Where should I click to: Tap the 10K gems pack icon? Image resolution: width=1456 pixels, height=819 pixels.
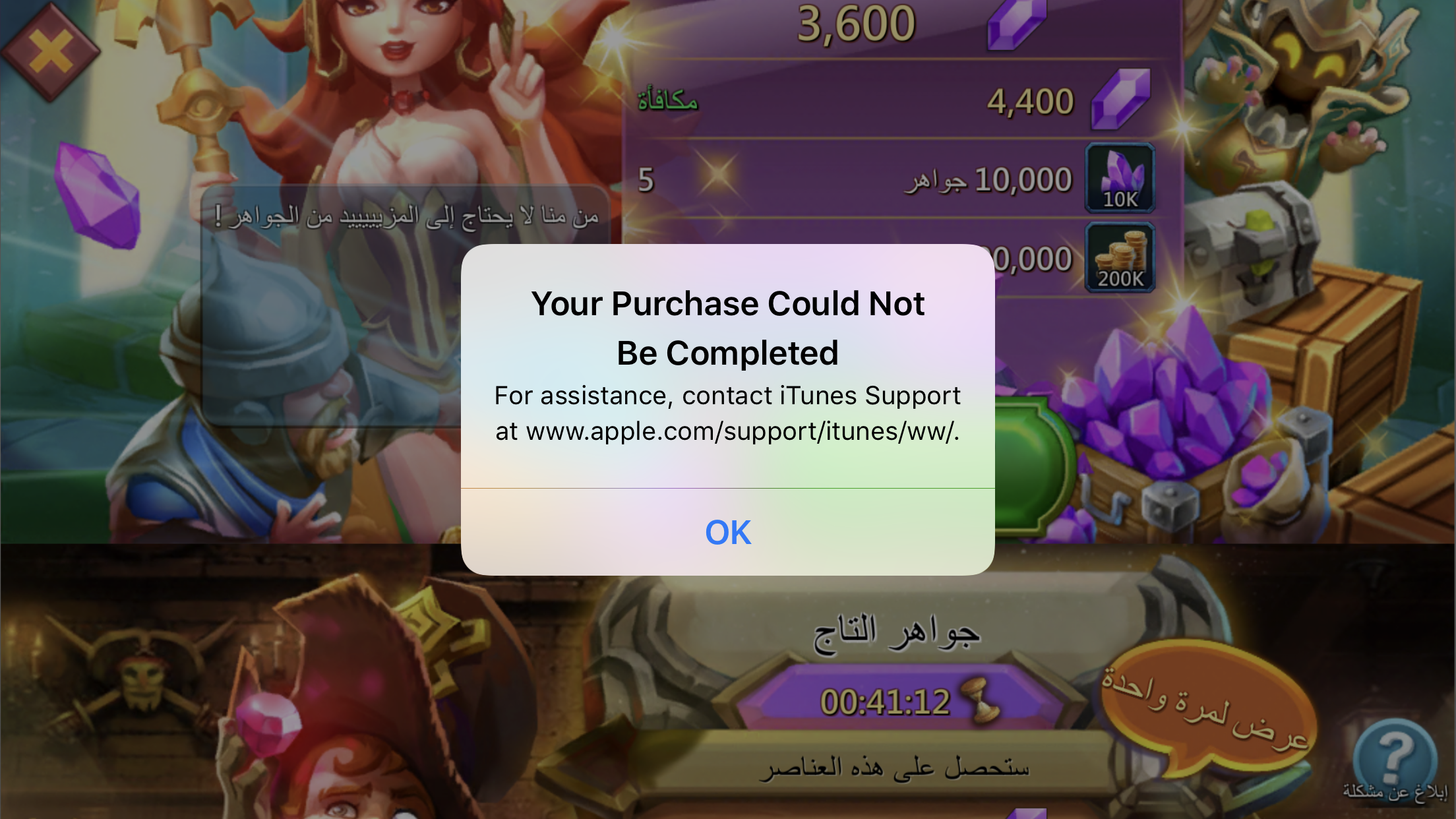(x=1120, y=178)
